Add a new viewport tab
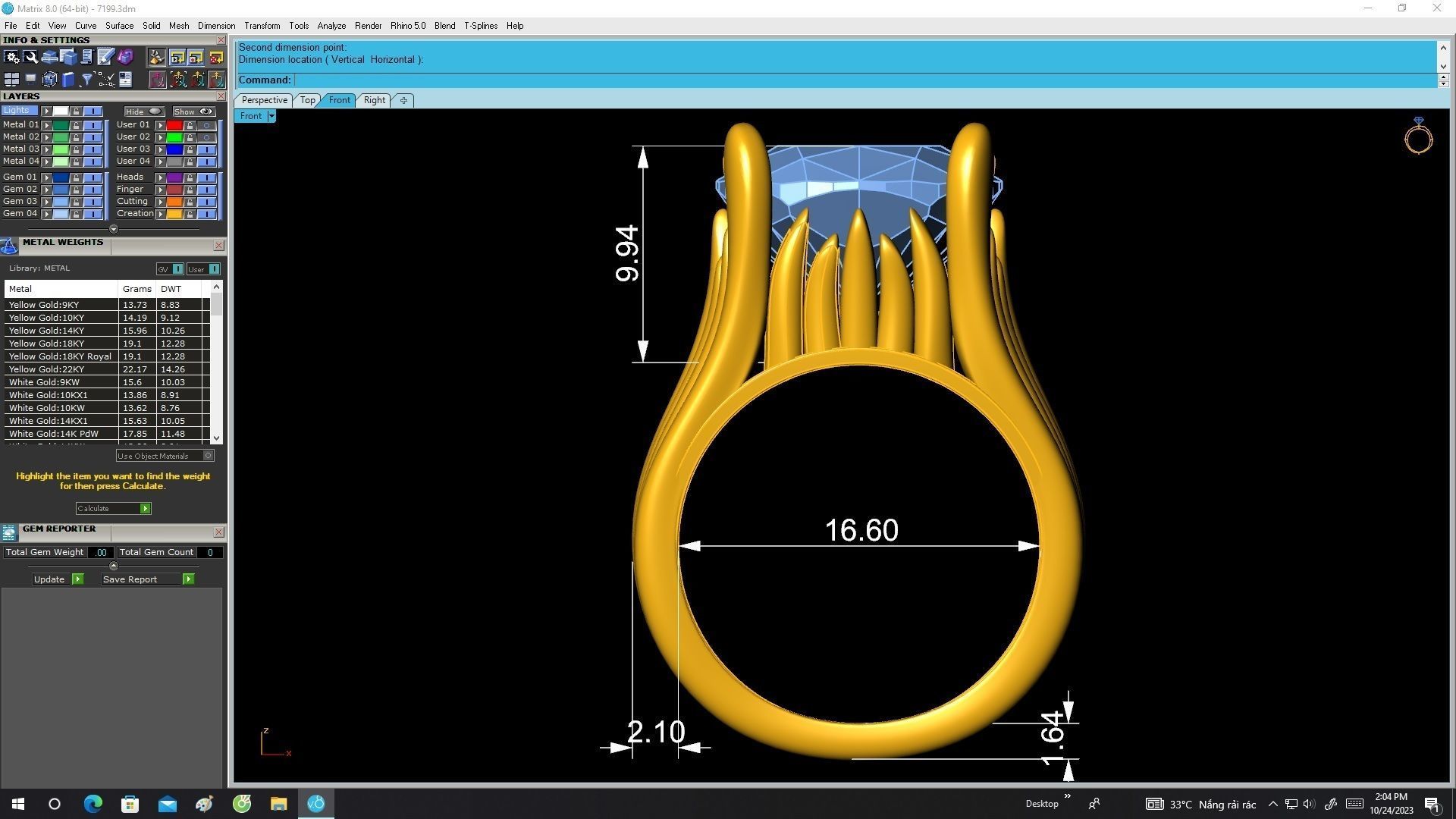Viewport: 1456px width, 819px height. (403, 100)
